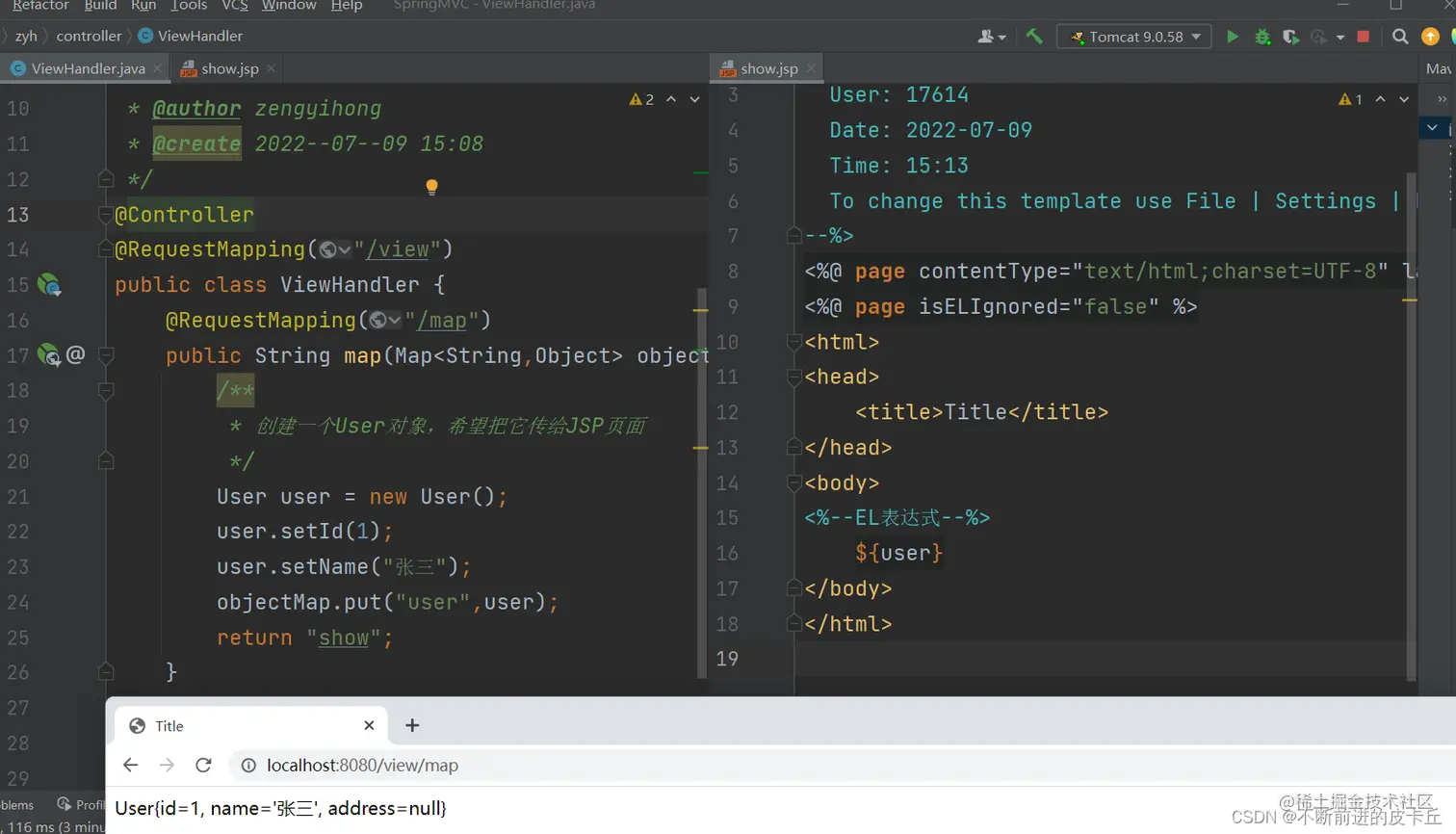
Task: Collapse the annotations fold at line 13
Action: 106,215
